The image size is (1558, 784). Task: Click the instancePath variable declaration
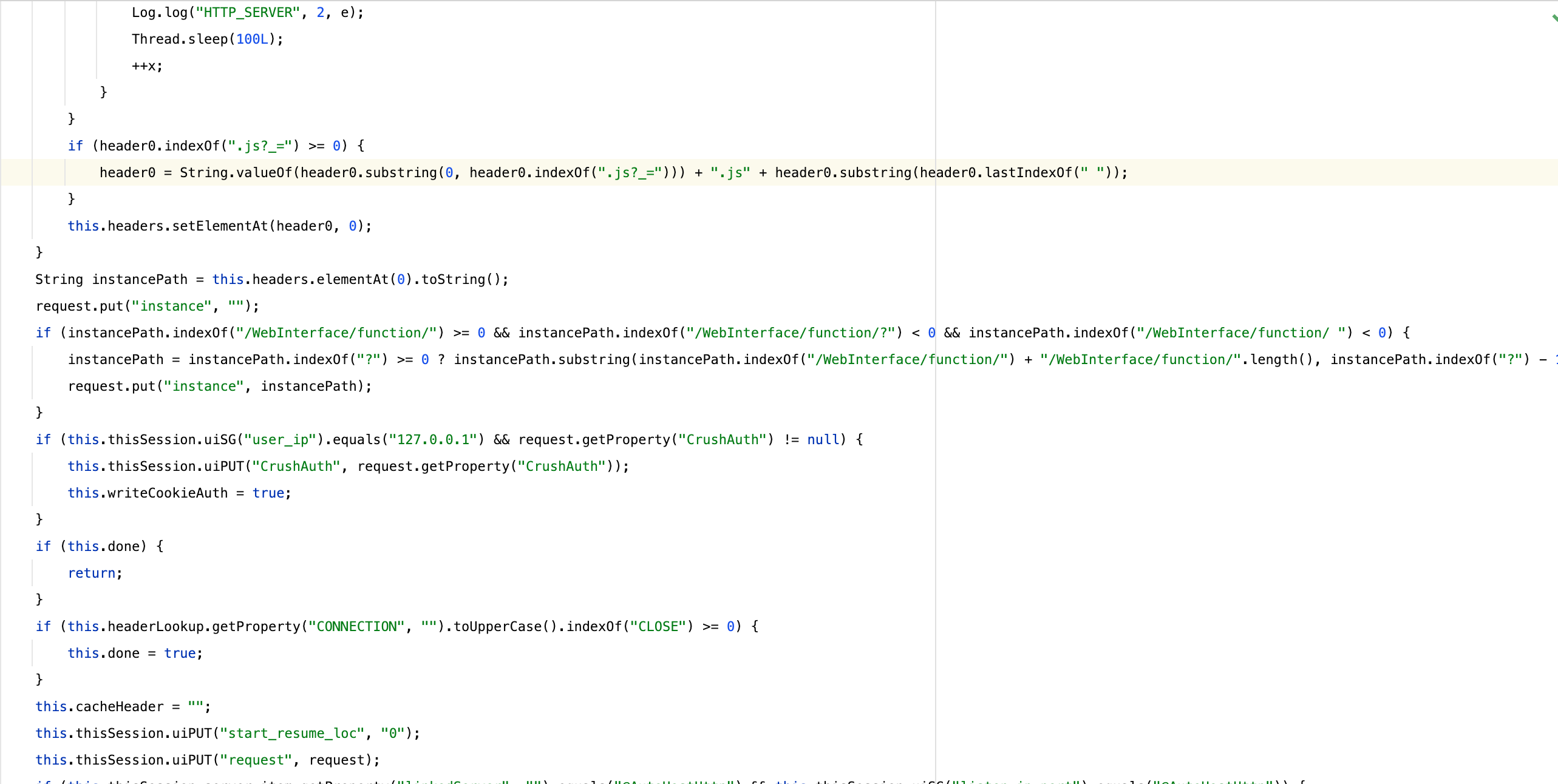[140, 280]
